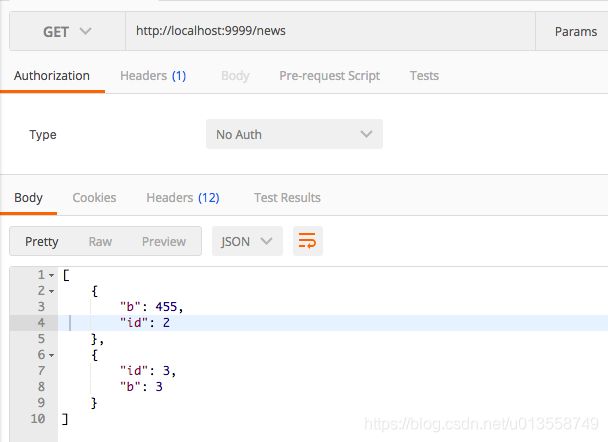Collapse the object at line 6
The height and width of the screenshot is (442, 608).
click(51, 355)
